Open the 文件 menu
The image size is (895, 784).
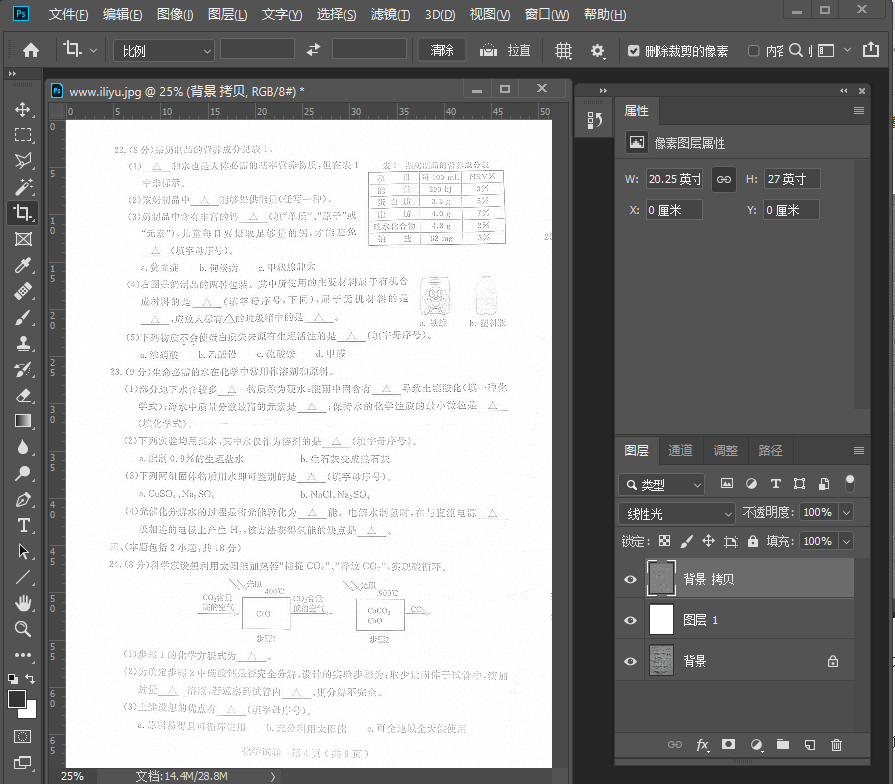click(68, 14)
